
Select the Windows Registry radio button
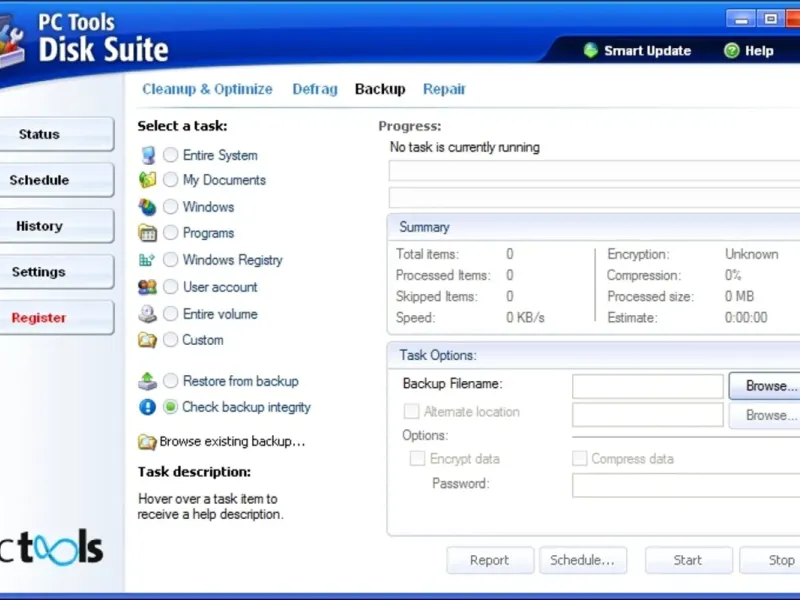point(170,260)
